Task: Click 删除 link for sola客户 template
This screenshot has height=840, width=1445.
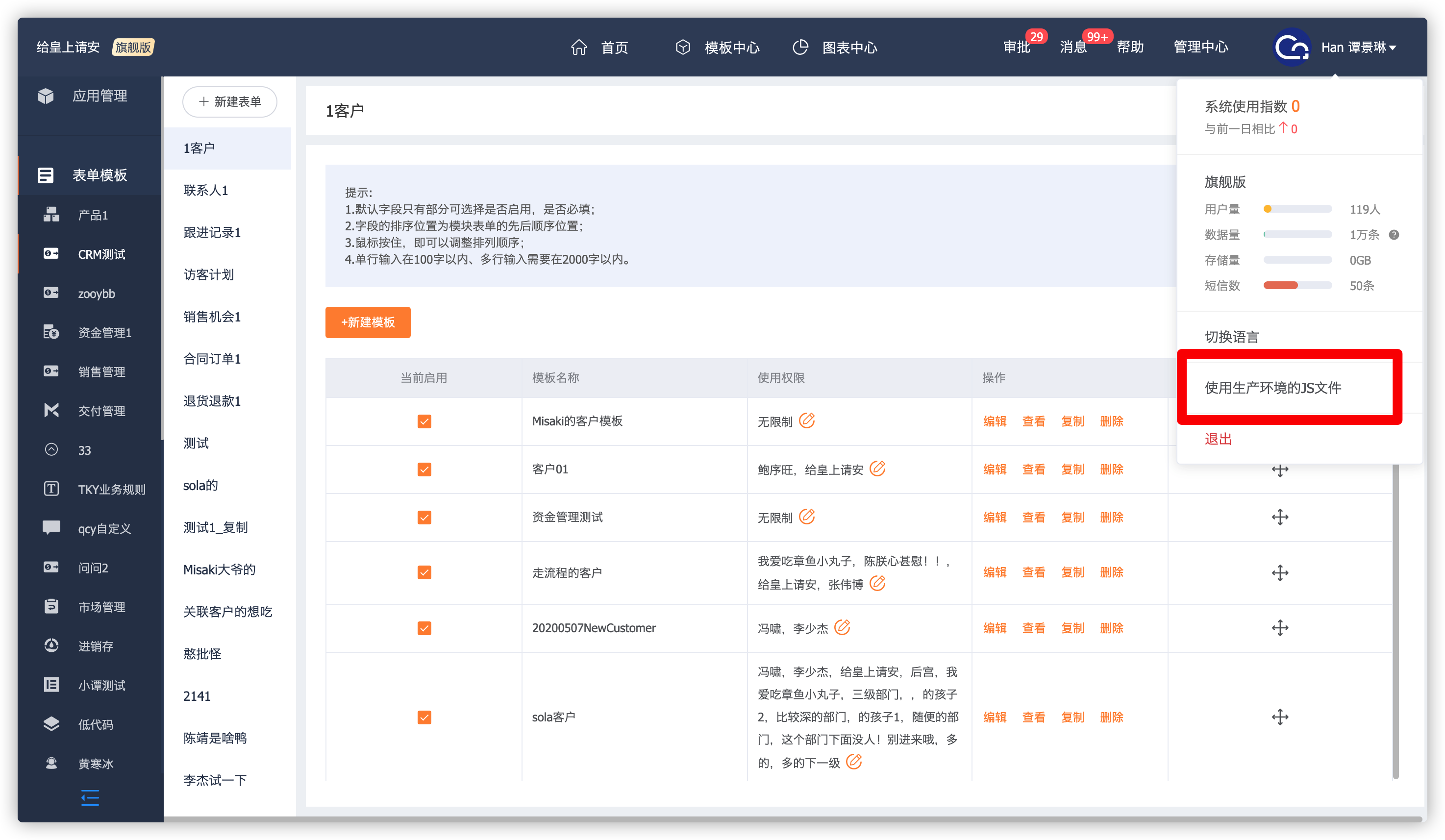Action: 1111,717
